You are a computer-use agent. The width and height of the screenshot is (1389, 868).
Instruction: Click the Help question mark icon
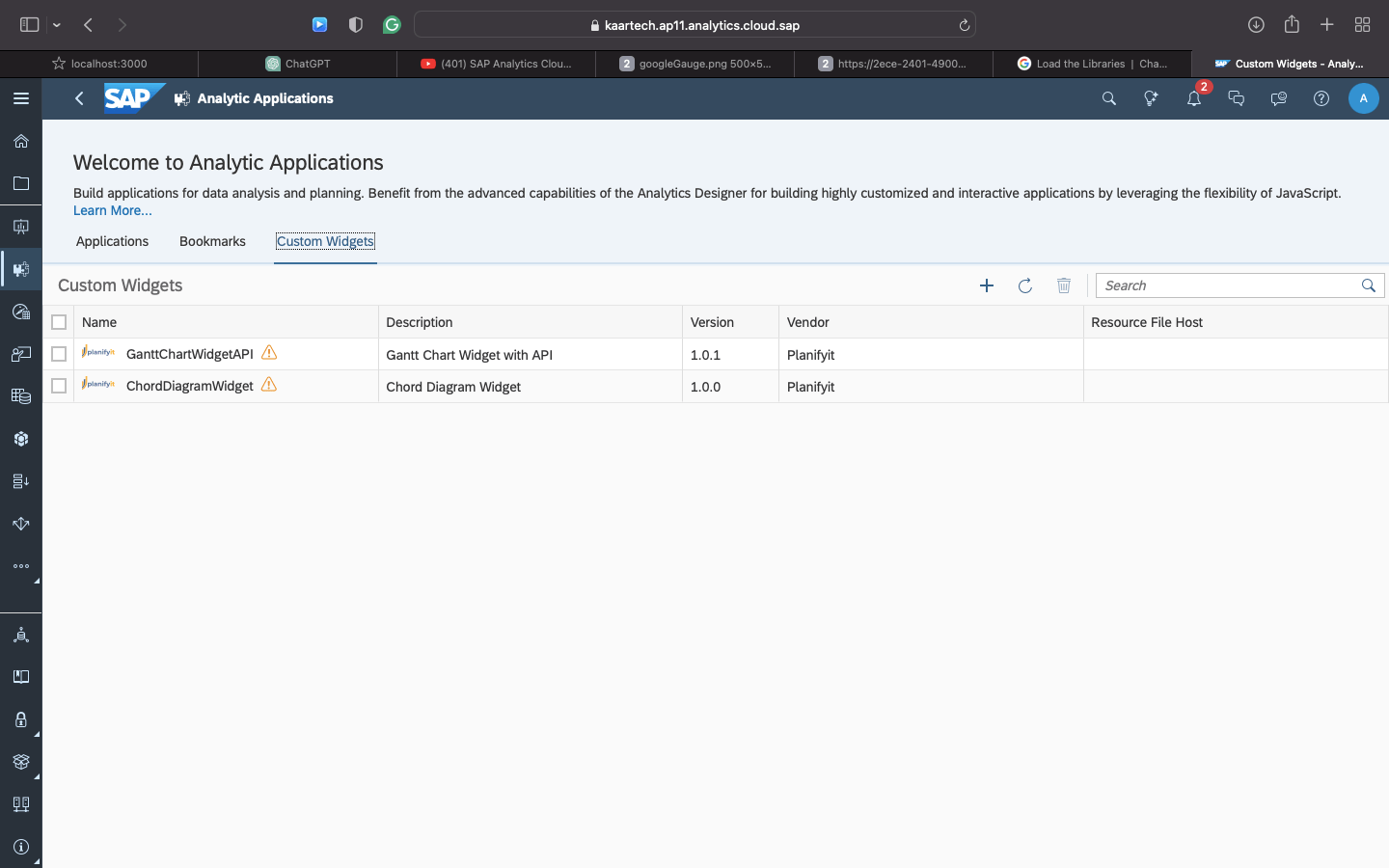pos(1321,98)
